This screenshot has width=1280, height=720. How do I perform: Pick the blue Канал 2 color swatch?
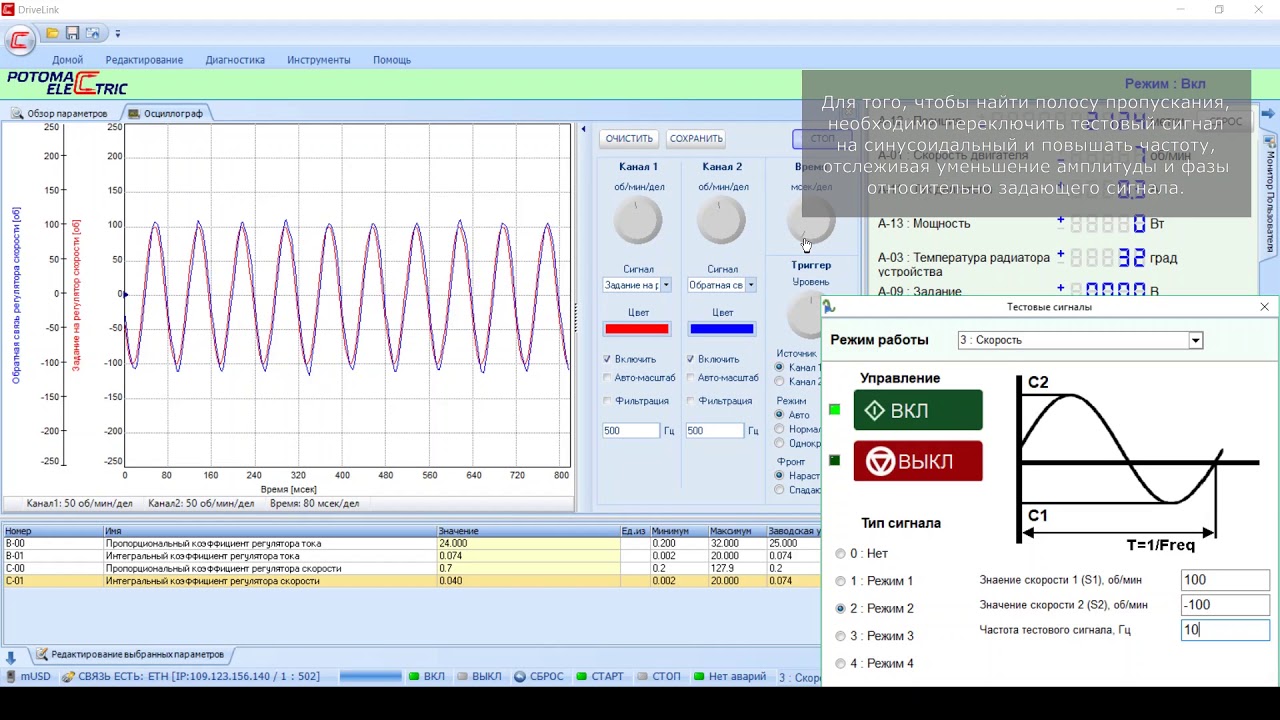[721, 329]
